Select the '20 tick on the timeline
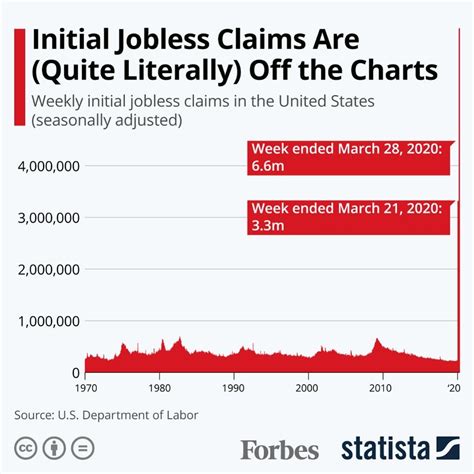Viewport: 474px width, 474px height. click(454, 388)
